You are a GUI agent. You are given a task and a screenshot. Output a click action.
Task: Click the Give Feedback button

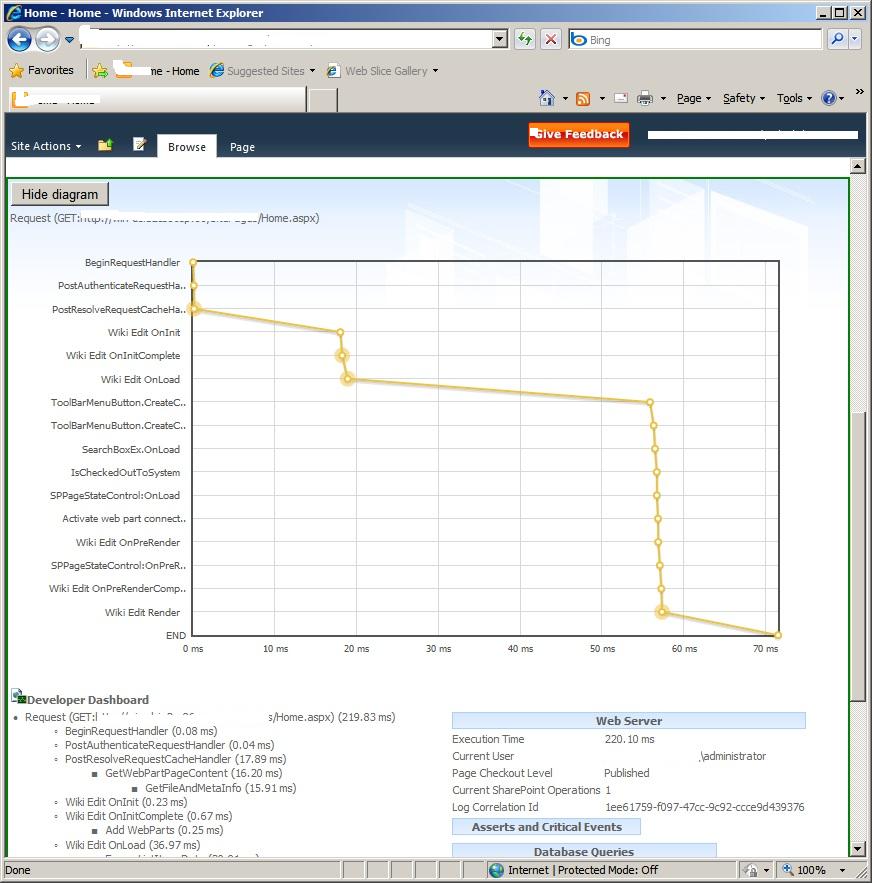pyautogui.click(x=579, y=135)
